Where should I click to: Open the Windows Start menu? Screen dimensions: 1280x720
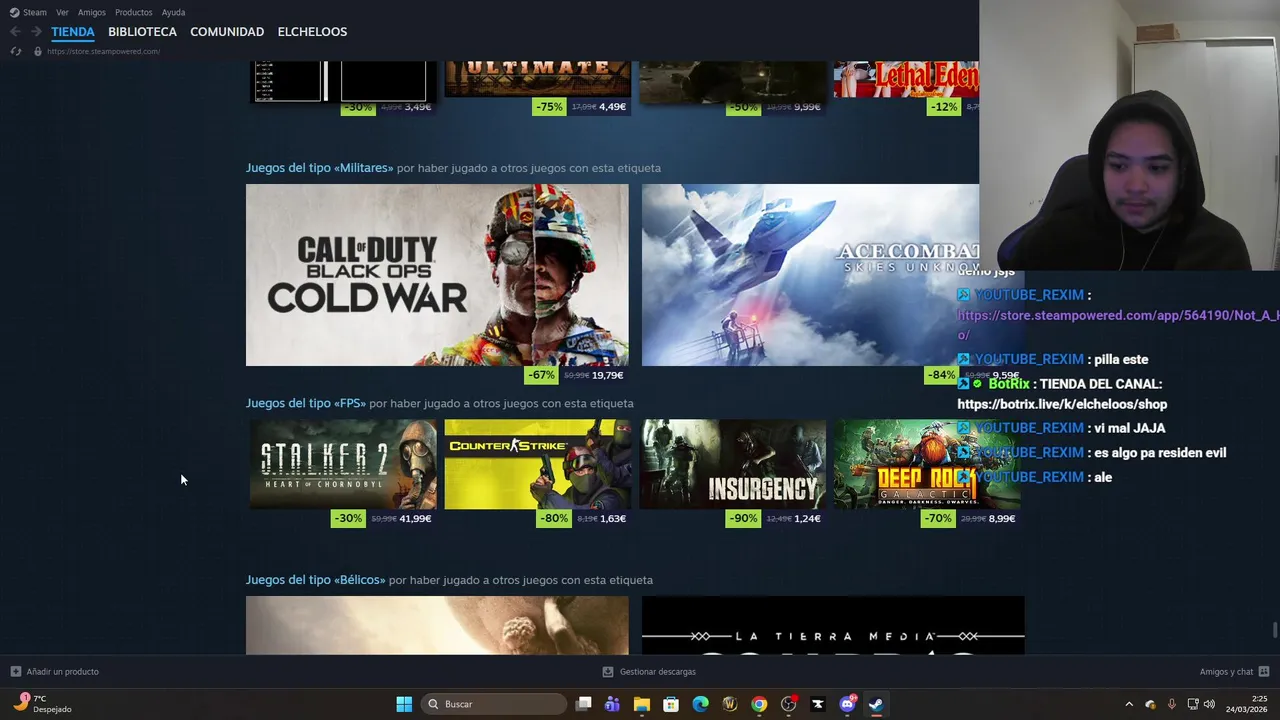click(404, 704)
